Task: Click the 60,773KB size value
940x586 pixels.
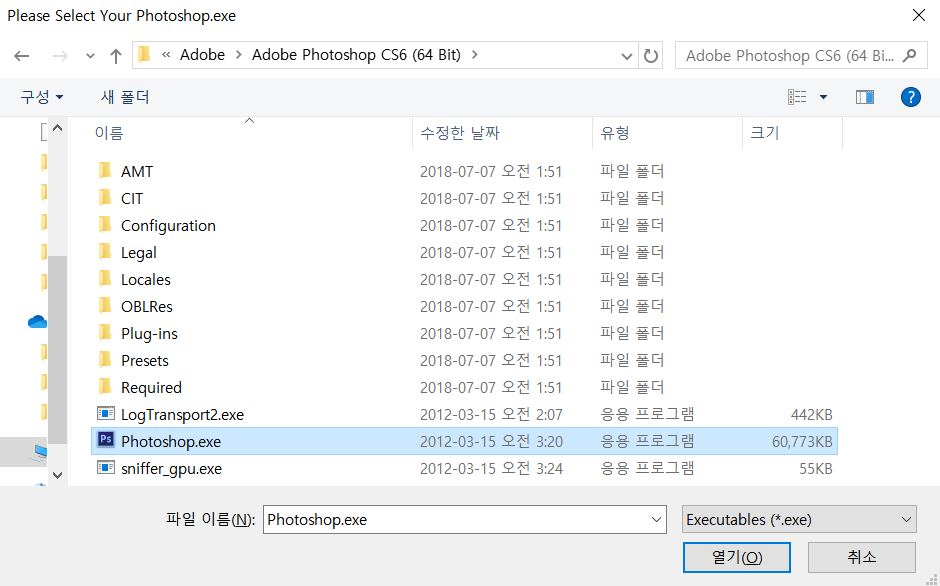Action: coord(802,441)
